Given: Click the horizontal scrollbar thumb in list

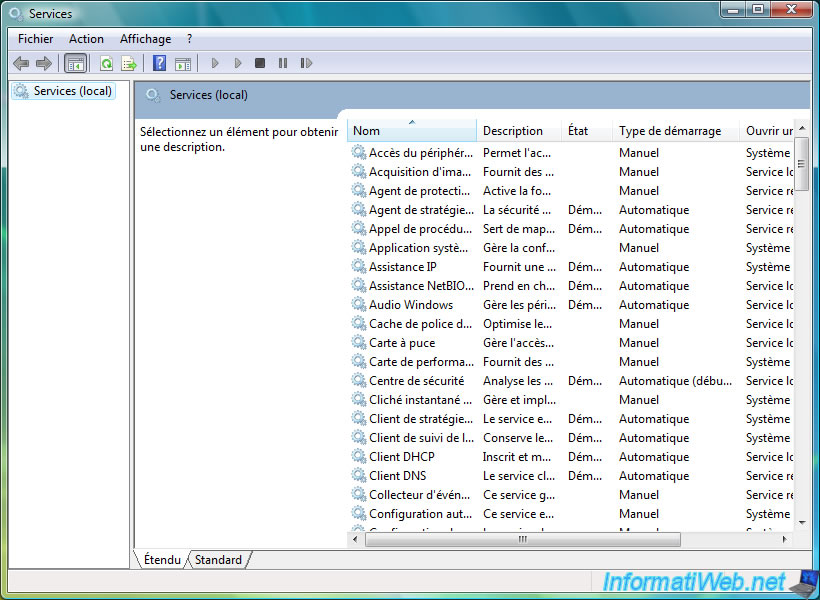Looking at the screenshot, I should [522, 539].
